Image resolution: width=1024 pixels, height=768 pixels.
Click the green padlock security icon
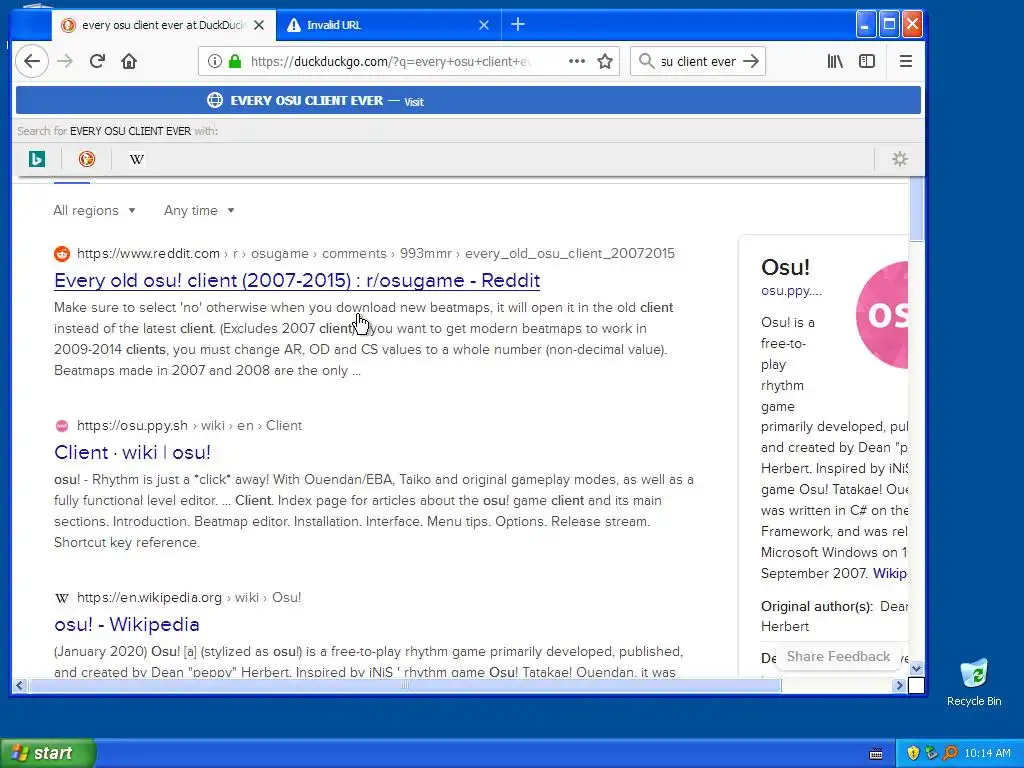(235, 61)
